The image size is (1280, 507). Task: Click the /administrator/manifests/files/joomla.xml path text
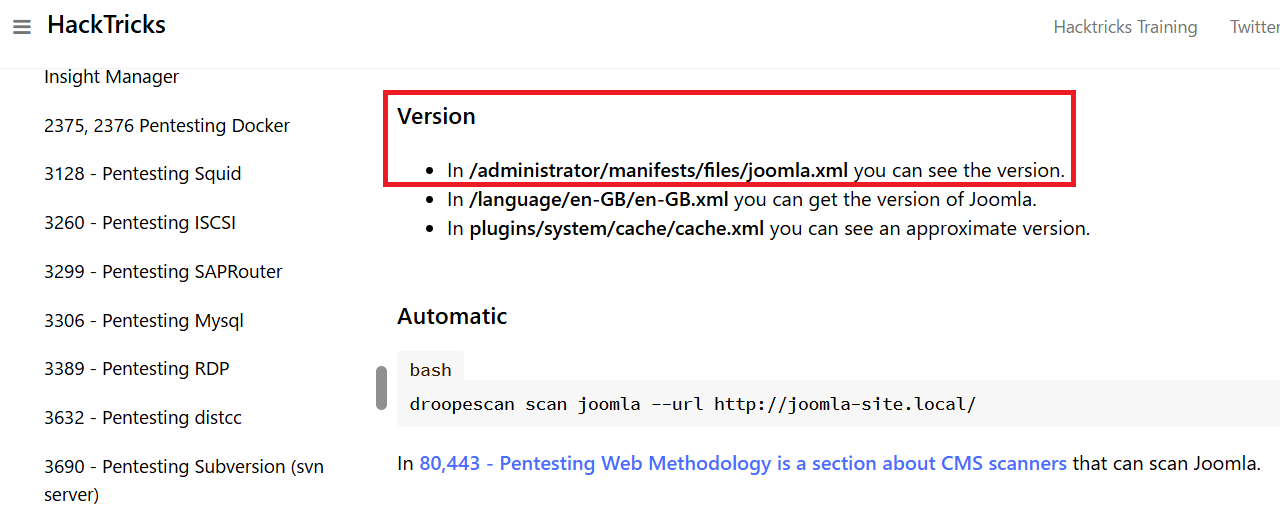[x=658, y=171]
